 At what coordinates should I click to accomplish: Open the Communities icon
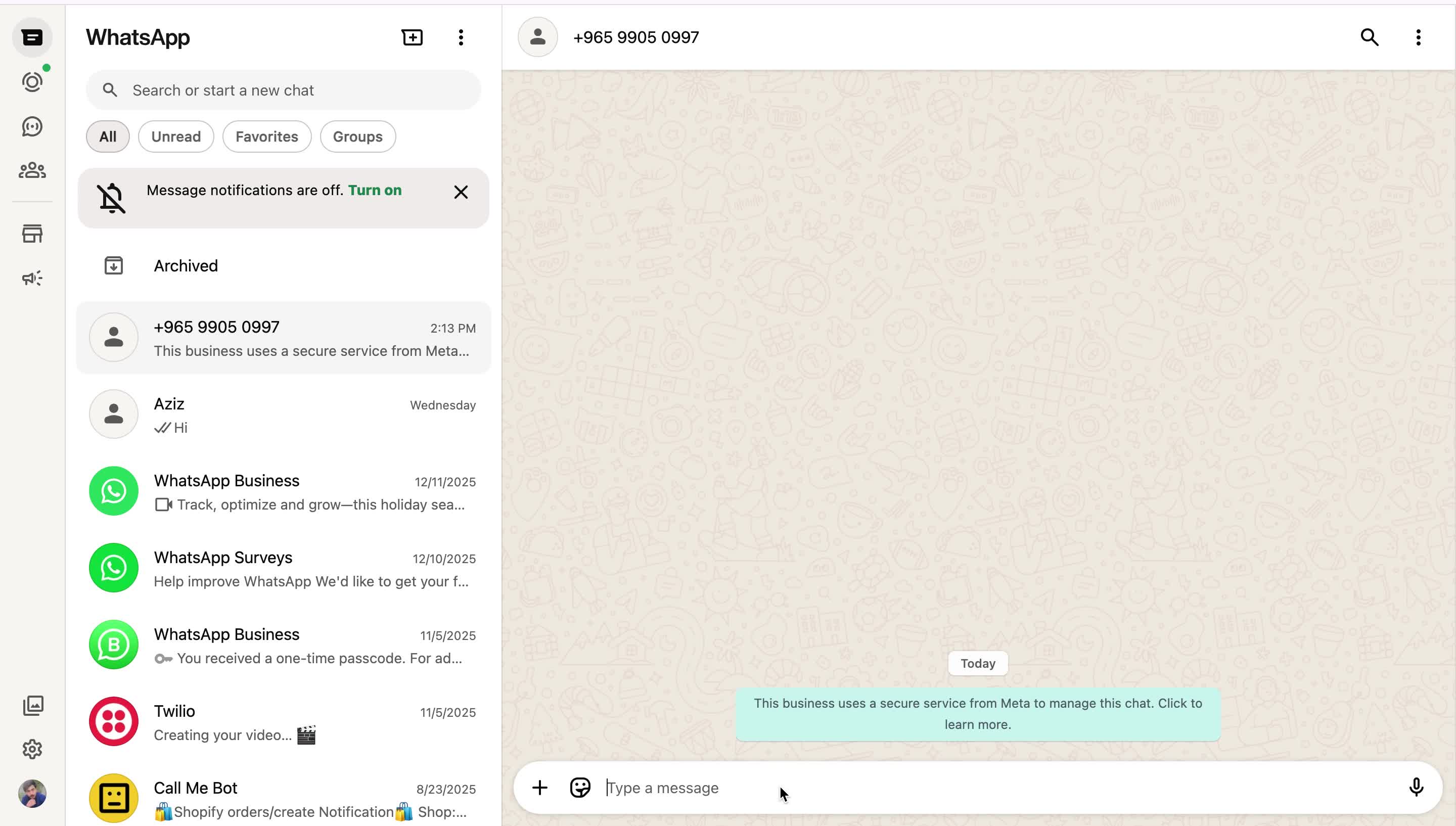[x=32, y=170]
